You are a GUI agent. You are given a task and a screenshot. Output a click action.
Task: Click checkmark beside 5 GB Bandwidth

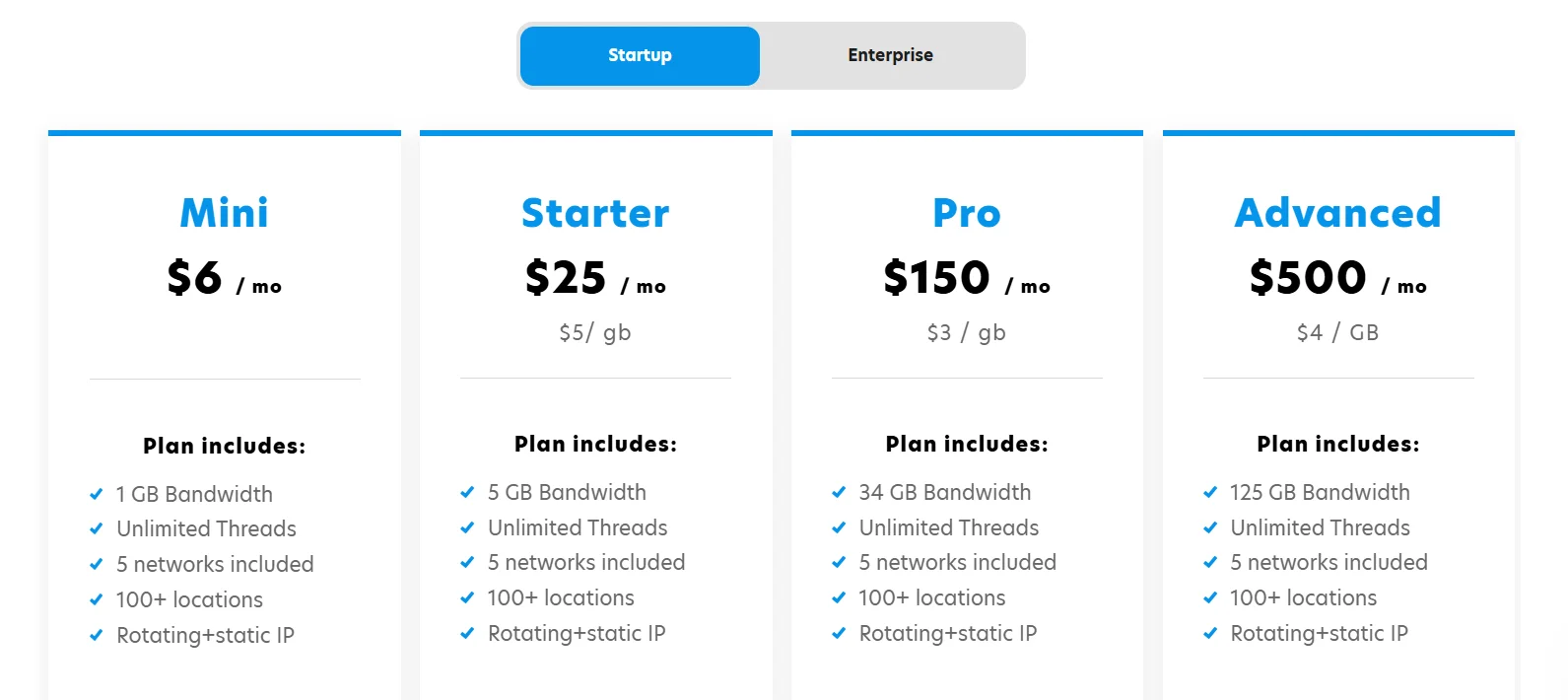point(468,492)
